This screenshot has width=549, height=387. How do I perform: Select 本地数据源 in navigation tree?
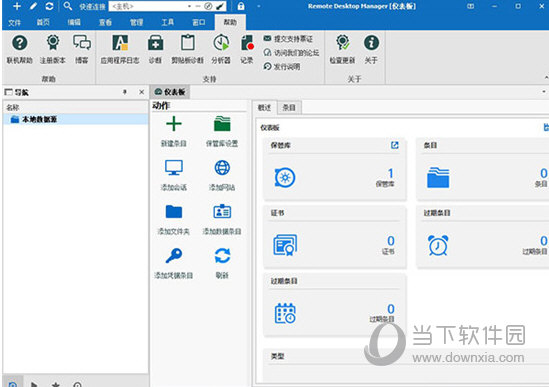76,119
